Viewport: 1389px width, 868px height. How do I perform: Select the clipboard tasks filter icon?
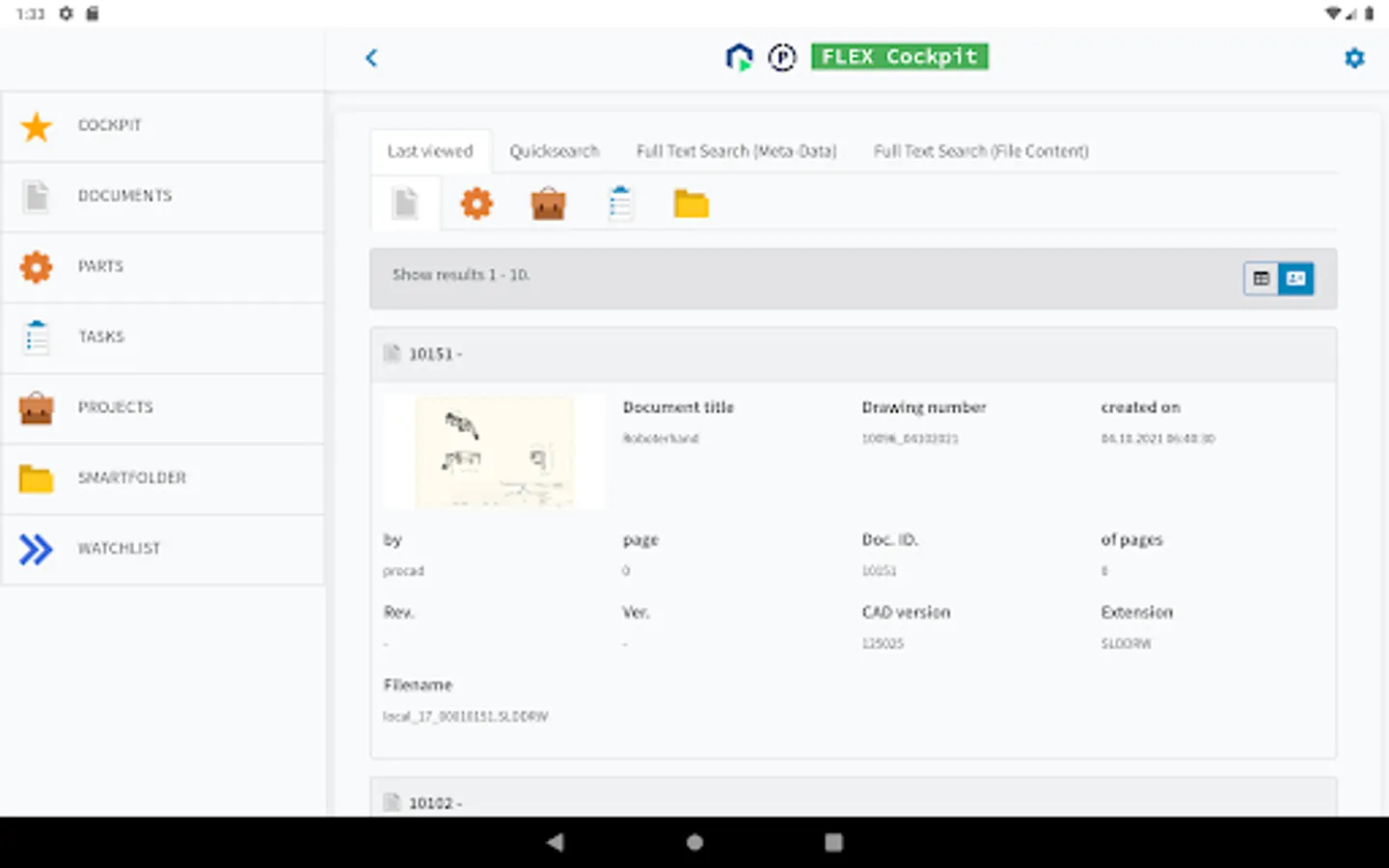620,204
